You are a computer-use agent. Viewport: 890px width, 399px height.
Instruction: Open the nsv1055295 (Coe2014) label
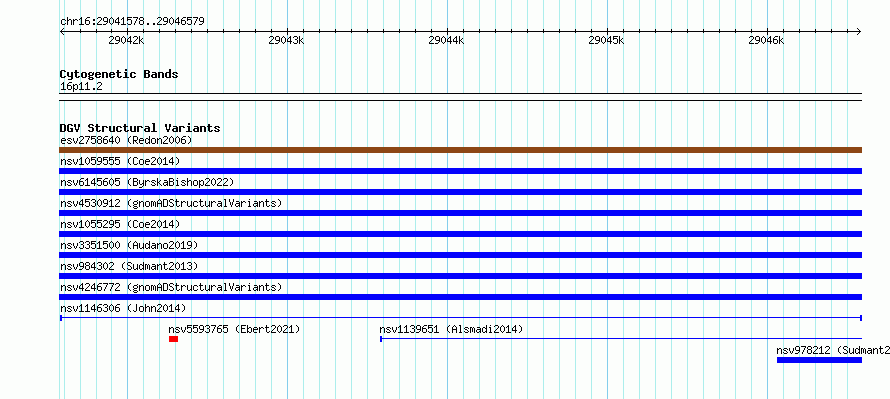[x=120, y=224]
